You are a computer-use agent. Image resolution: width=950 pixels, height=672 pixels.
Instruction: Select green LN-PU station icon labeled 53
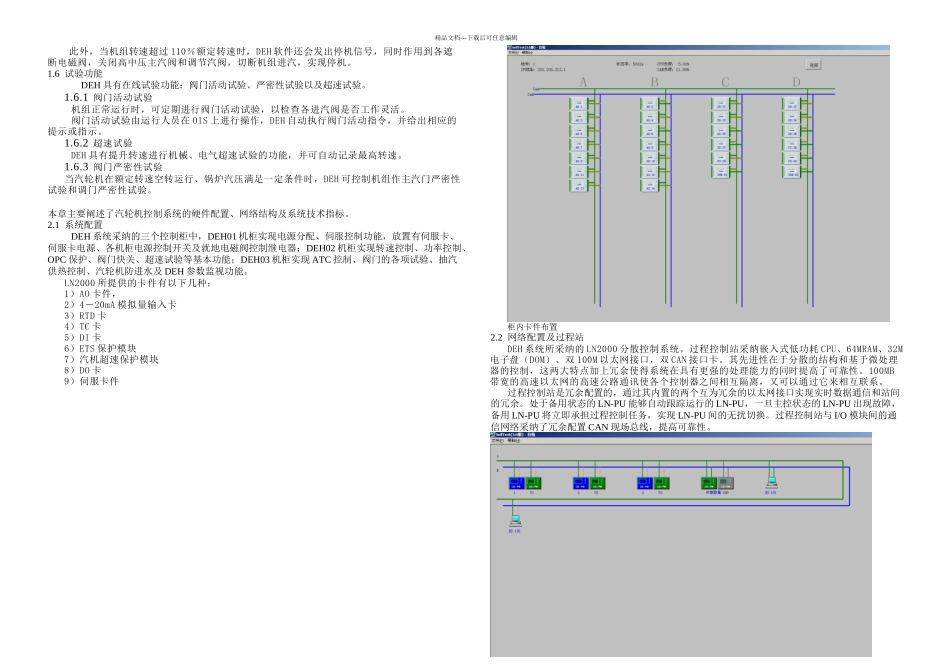[x=661, y=483]
